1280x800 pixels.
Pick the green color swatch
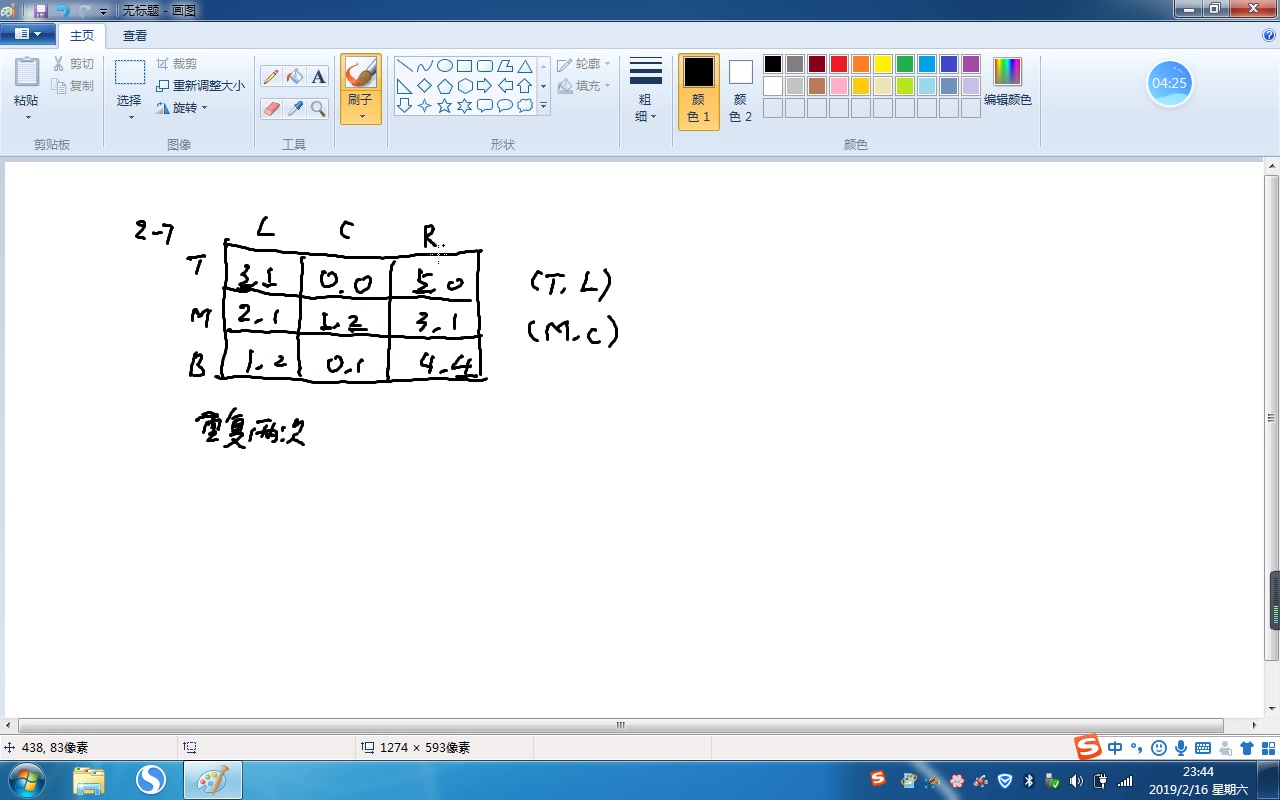[x=905, y=64]
